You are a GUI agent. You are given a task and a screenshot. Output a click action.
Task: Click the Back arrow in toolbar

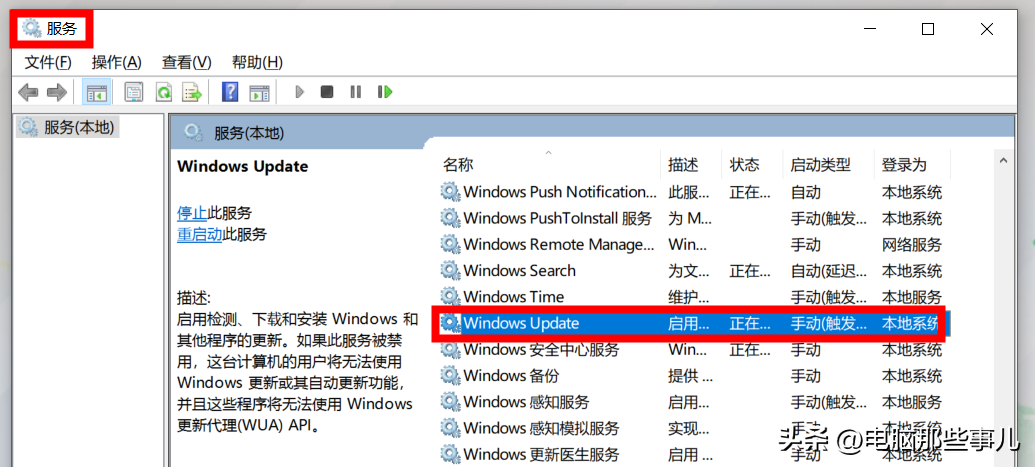click(28, 92)
